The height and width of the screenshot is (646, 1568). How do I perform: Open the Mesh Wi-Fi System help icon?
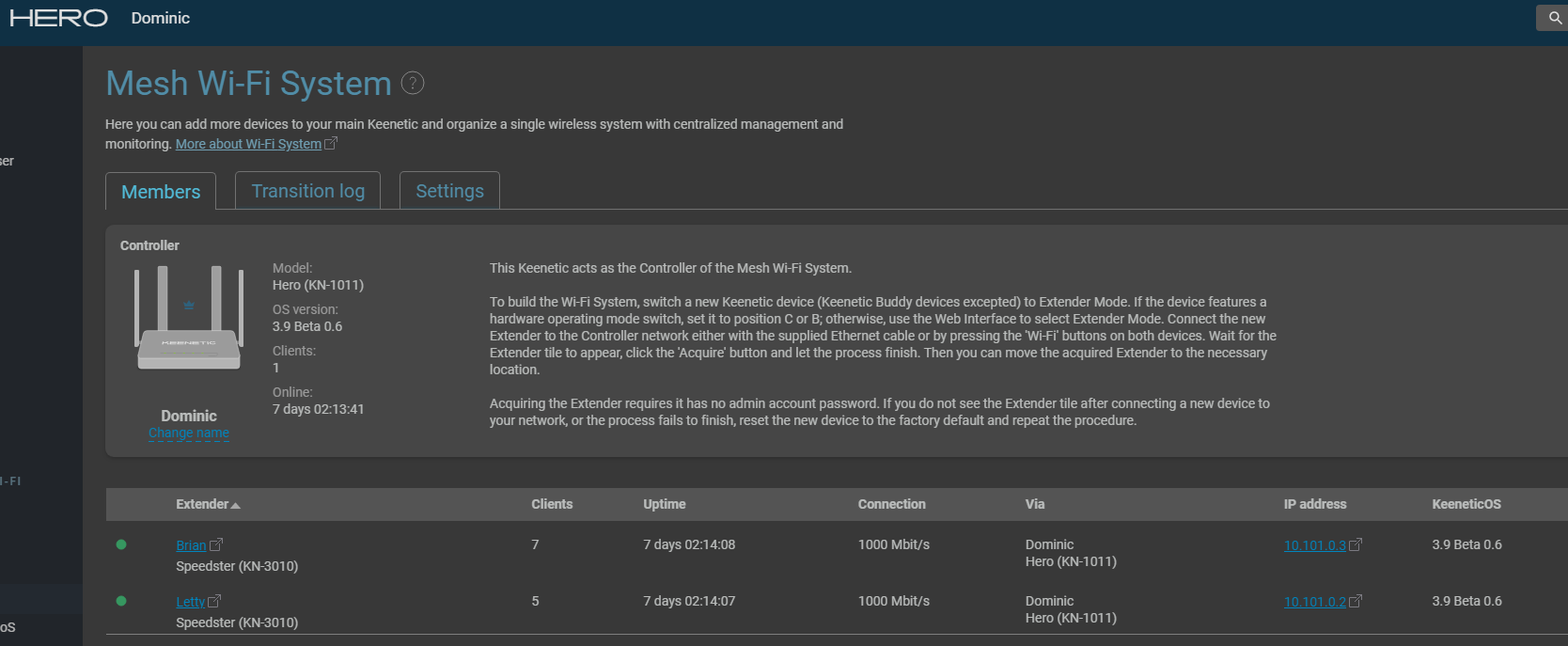pos(413,84)
